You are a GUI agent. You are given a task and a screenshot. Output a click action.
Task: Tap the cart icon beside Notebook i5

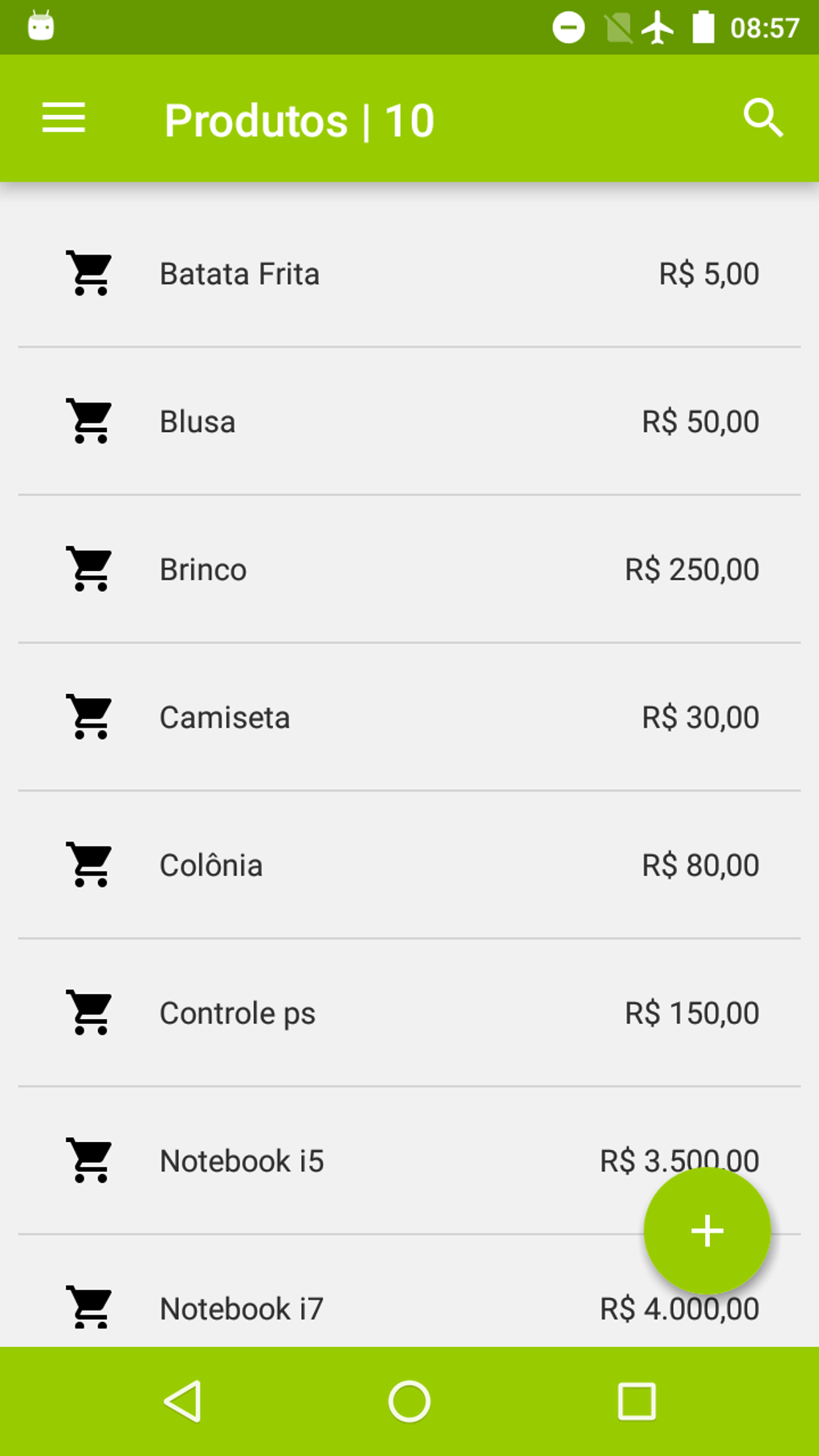coord(90,1160)
